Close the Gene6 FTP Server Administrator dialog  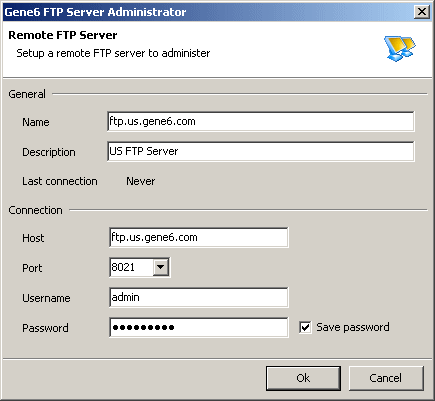422,12
